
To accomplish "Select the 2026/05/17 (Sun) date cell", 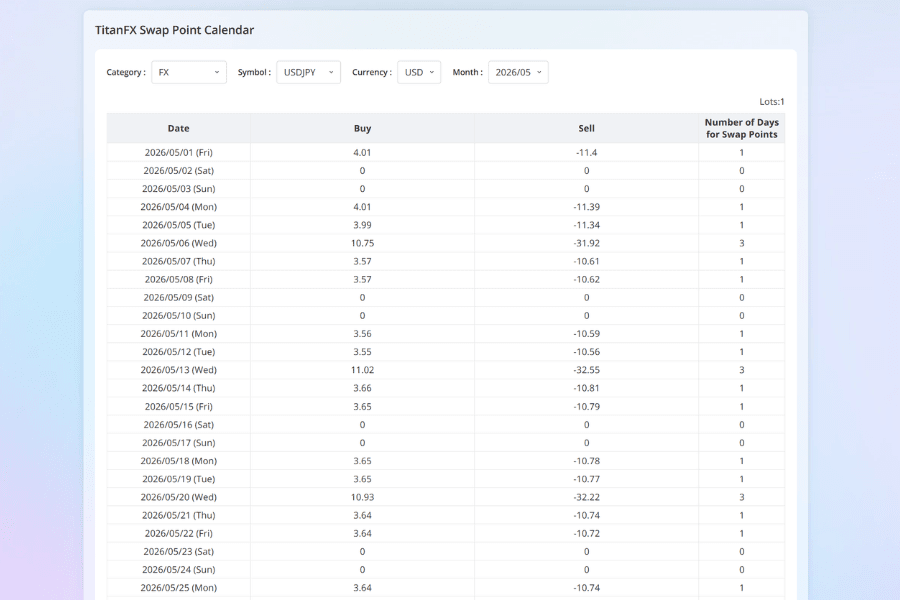I will point(179,443).
